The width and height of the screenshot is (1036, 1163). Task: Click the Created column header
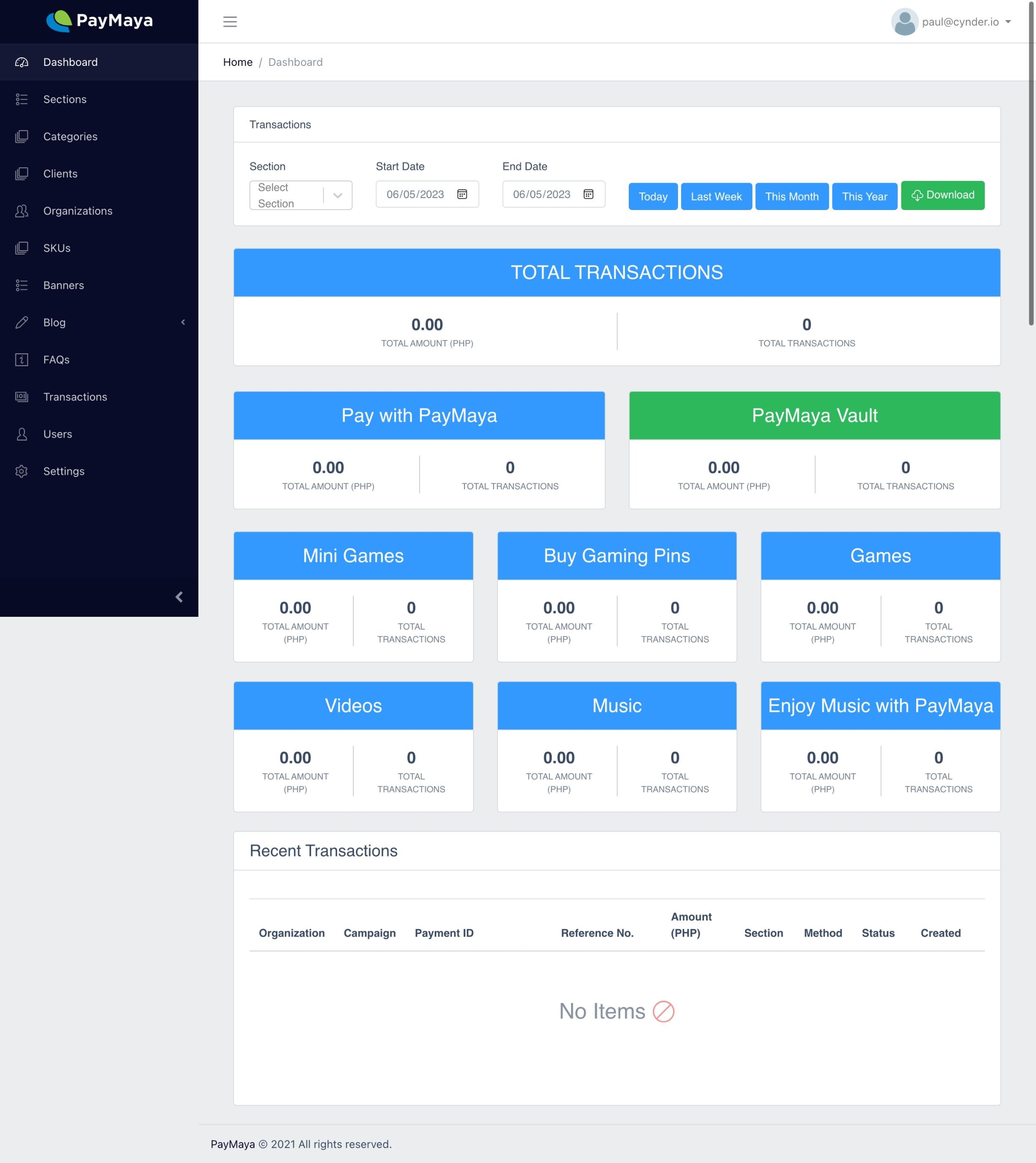[x=940, y=933]
